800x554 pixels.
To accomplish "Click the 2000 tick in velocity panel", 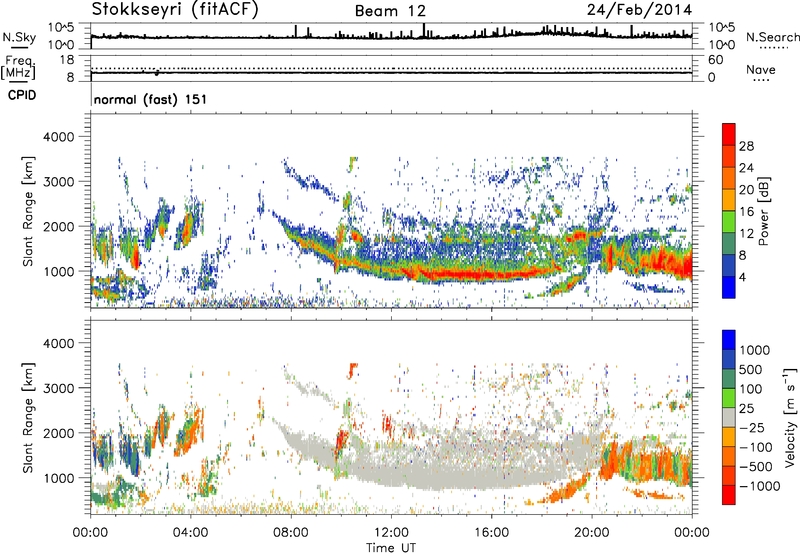I will pos(58,433).
